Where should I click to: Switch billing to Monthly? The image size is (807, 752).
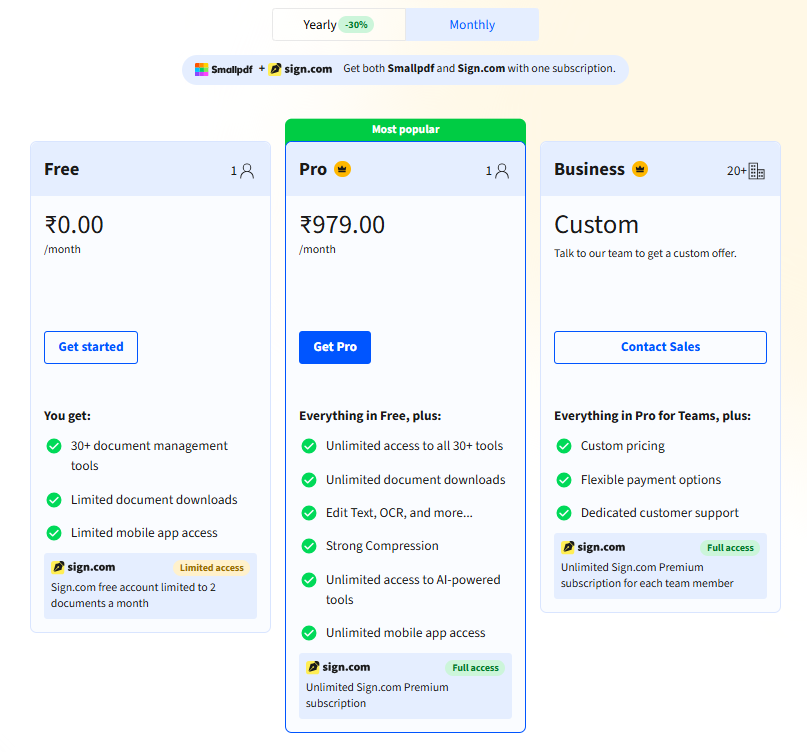472,25
